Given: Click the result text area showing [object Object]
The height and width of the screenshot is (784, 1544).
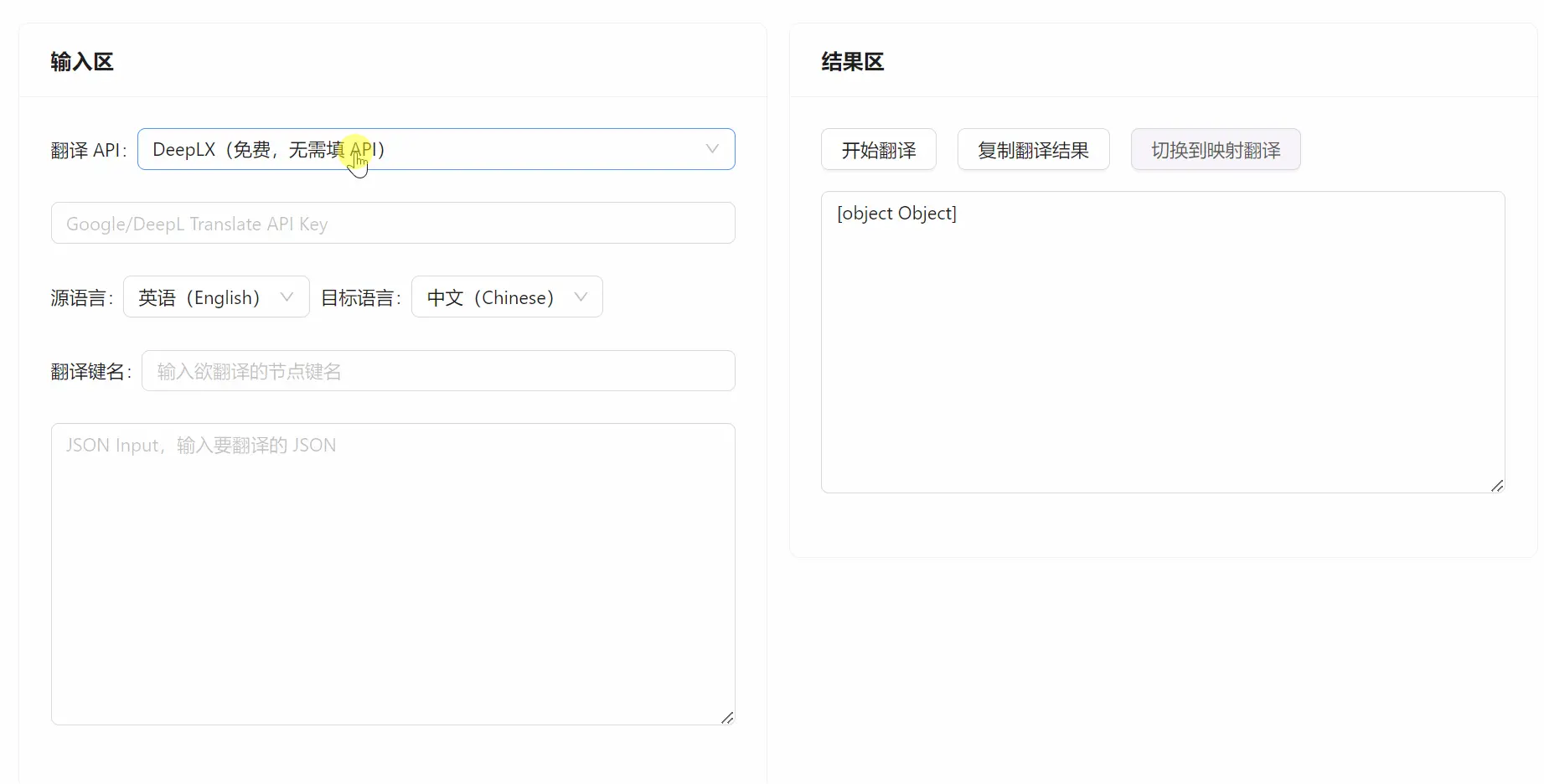Looking at the screenshot, I should click(x=1163, y=342).
